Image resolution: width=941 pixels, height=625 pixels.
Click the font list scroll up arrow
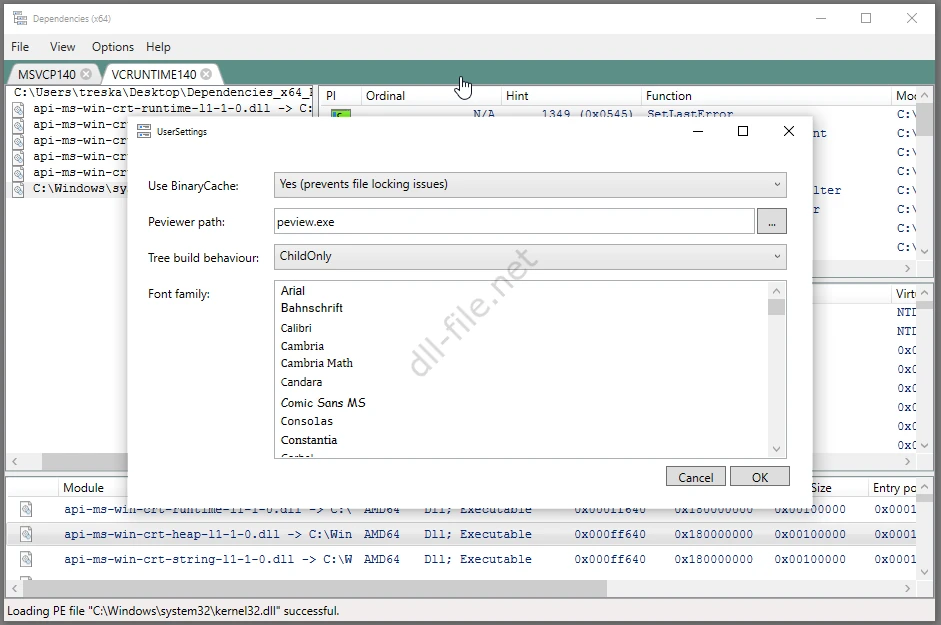point(777,291)
